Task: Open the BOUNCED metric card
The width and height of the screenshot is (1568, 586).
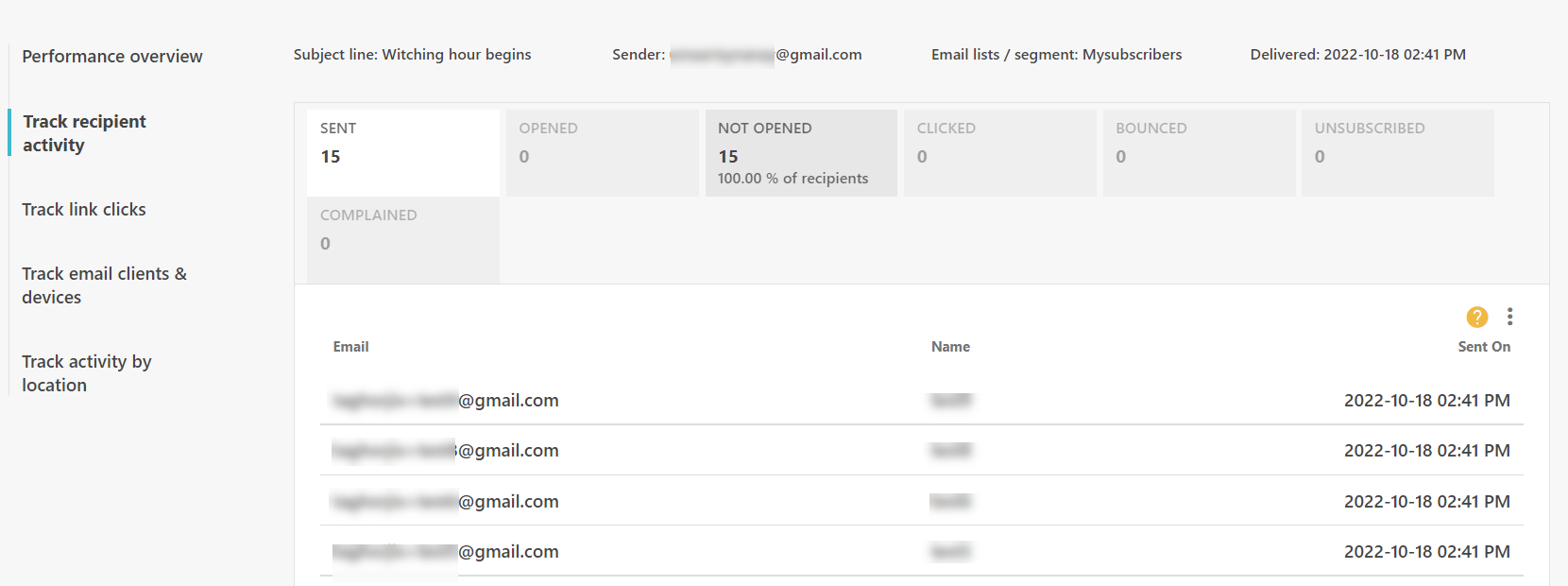Action: 1199,151
